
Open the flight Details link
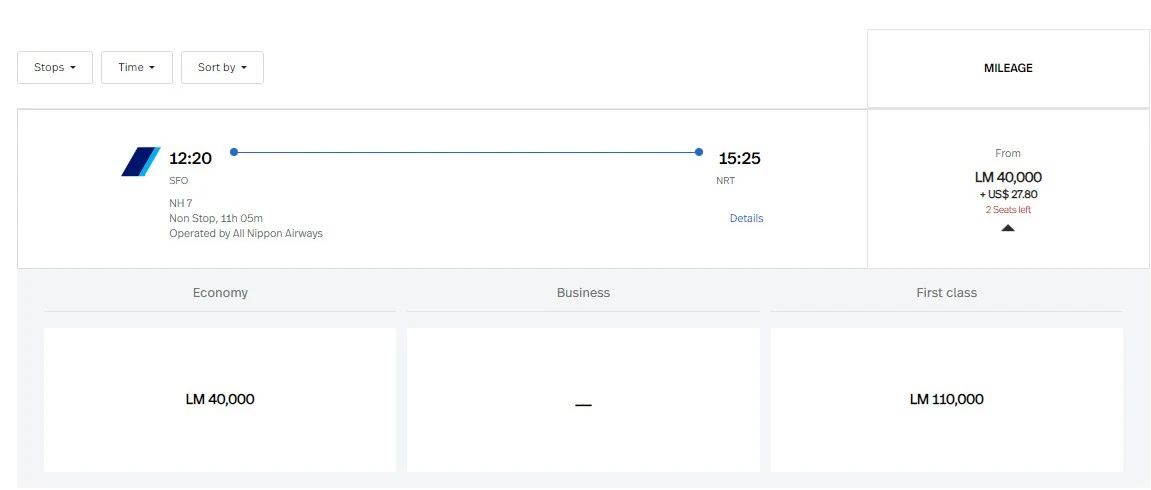click(746, 218)
